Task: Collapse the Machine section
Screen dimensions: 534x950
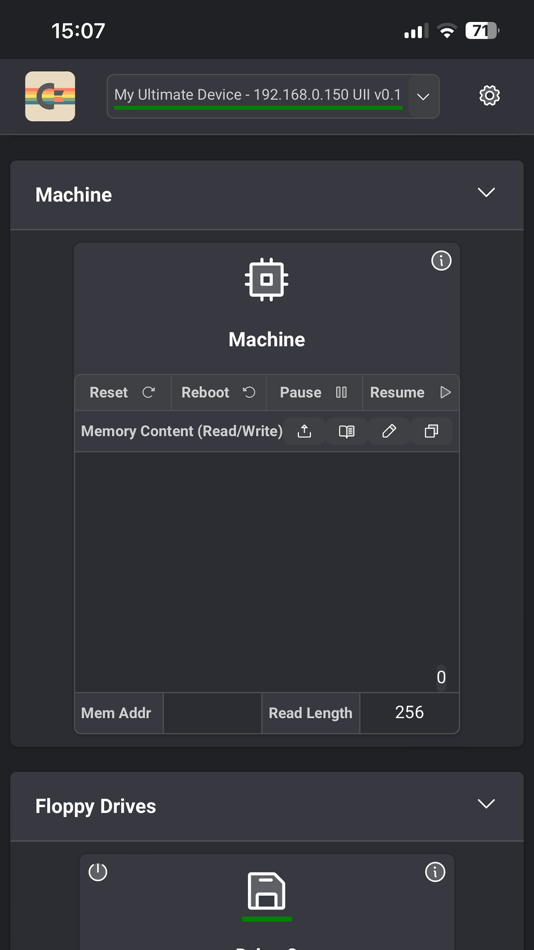Action: (486, 193)
